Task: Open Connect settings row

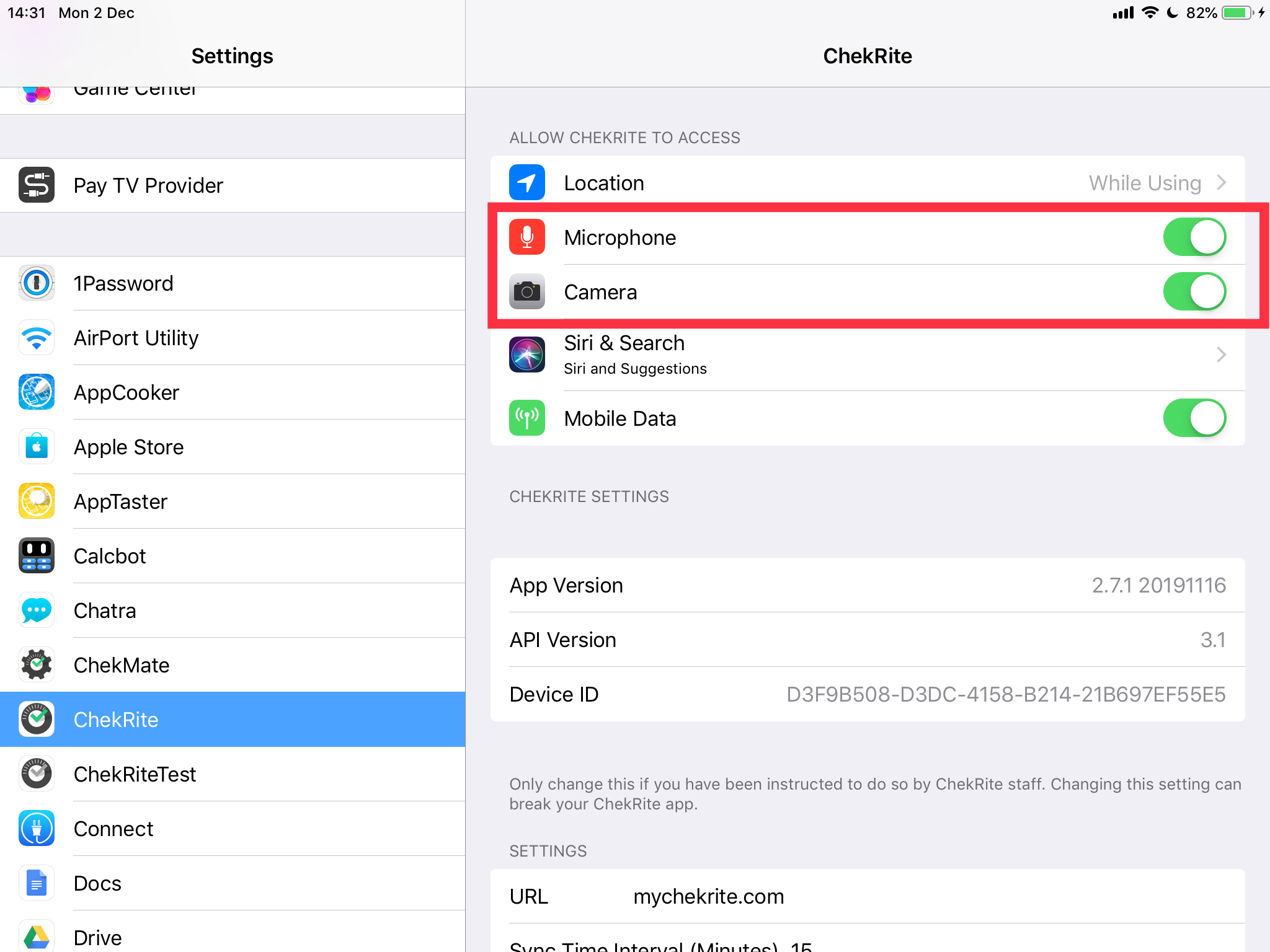Action: click(233, 829)
